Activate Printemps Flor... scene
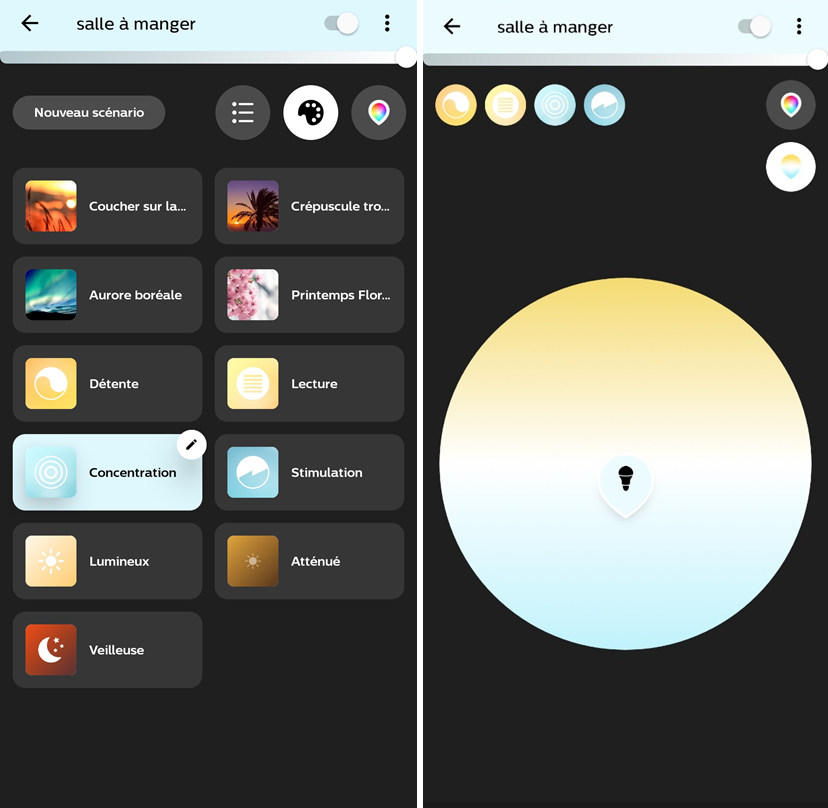 [309, 295]
